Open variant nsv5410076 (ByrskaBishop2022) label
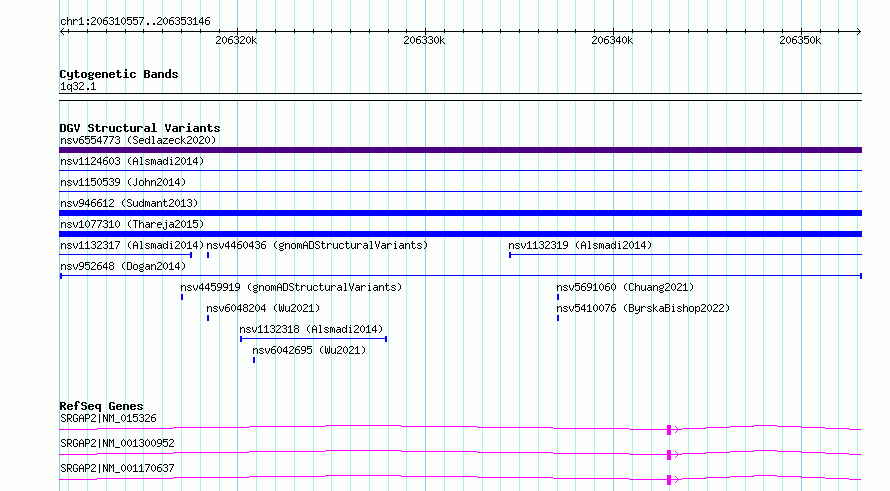The width and height of the screenshot is (890, 491). click(x=643, y=308)
